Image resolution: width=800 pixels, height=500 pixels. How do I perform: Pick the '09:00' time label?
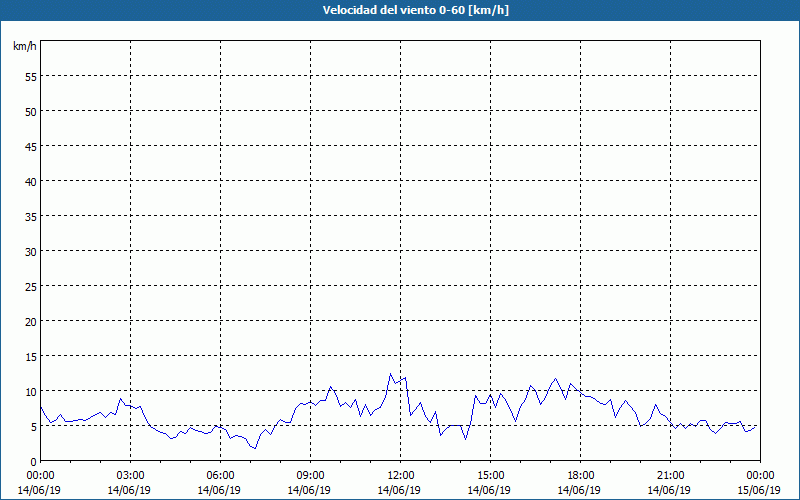(310, 476)
